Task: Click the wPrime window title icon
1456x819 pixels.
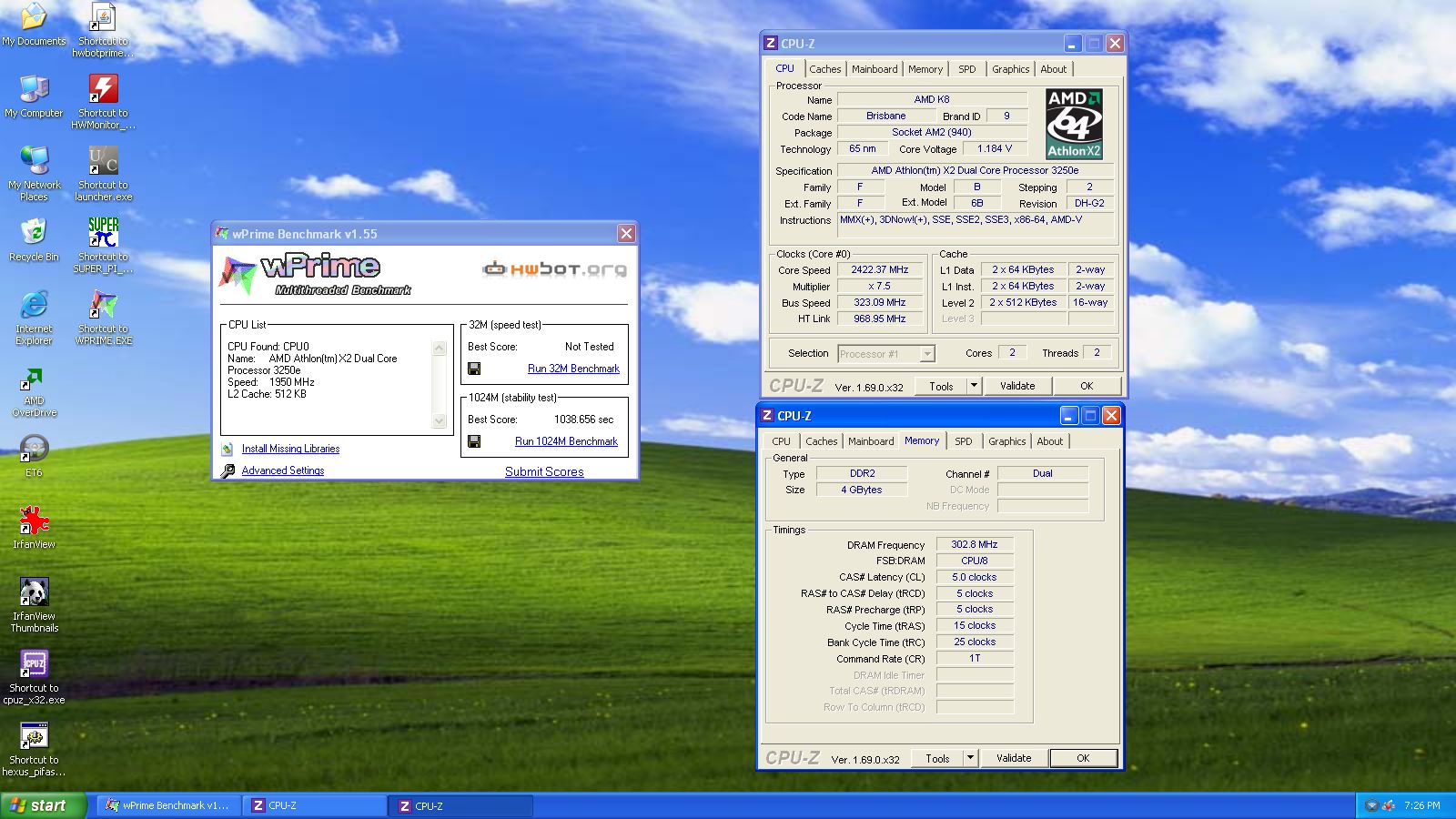Action: 222,234
